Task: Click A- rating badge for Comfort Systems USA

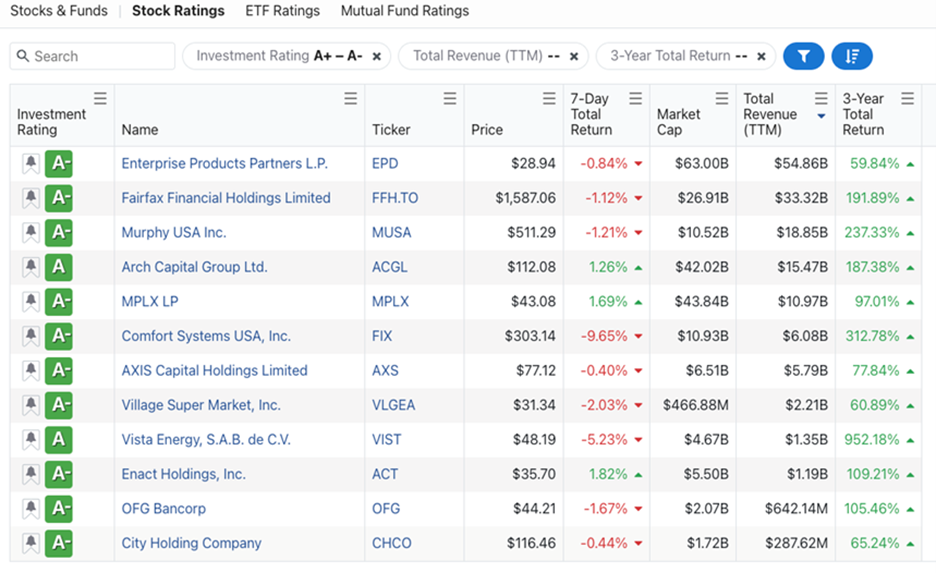Action: (58, 336)
